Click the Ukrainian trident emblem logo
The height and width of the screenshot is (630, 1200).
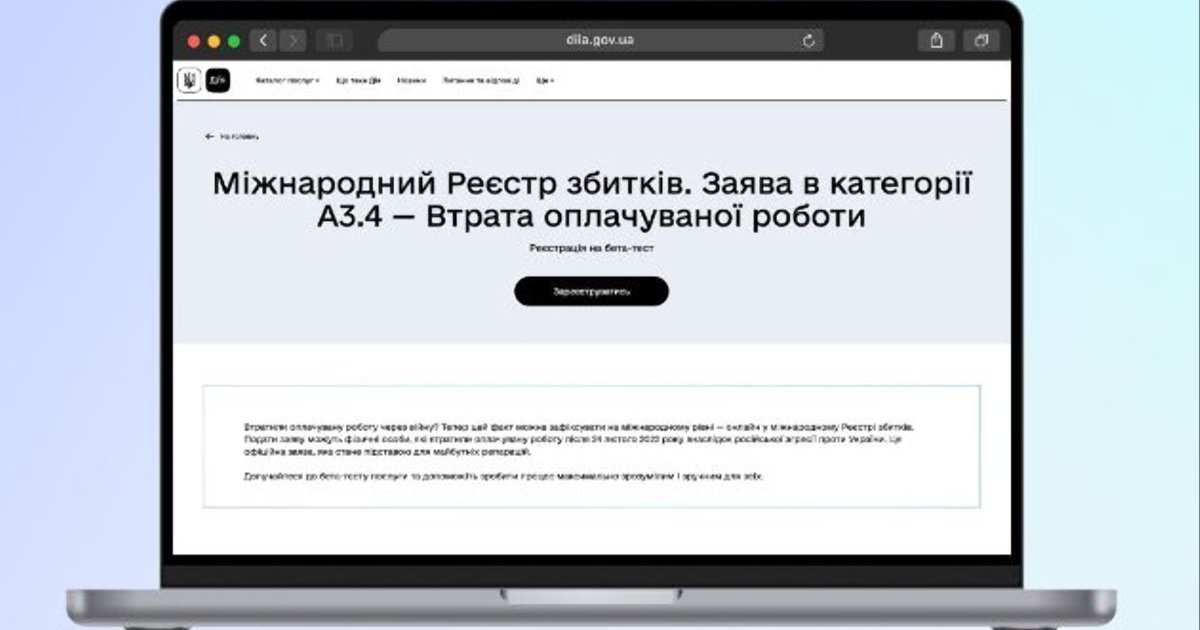coord(189,81)
